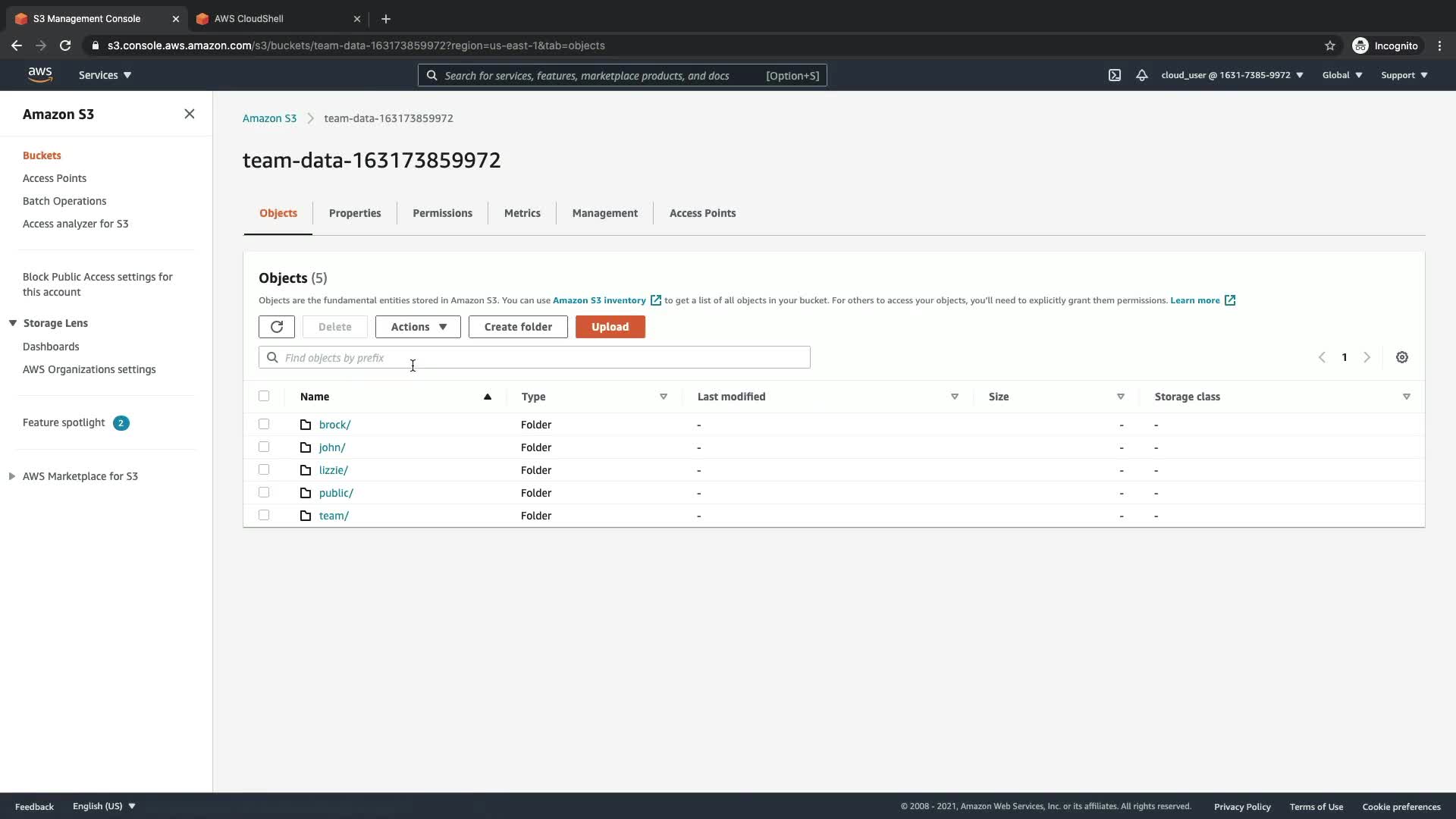
Task: Open the Actions dropdown menu
Action: (418, 327)
